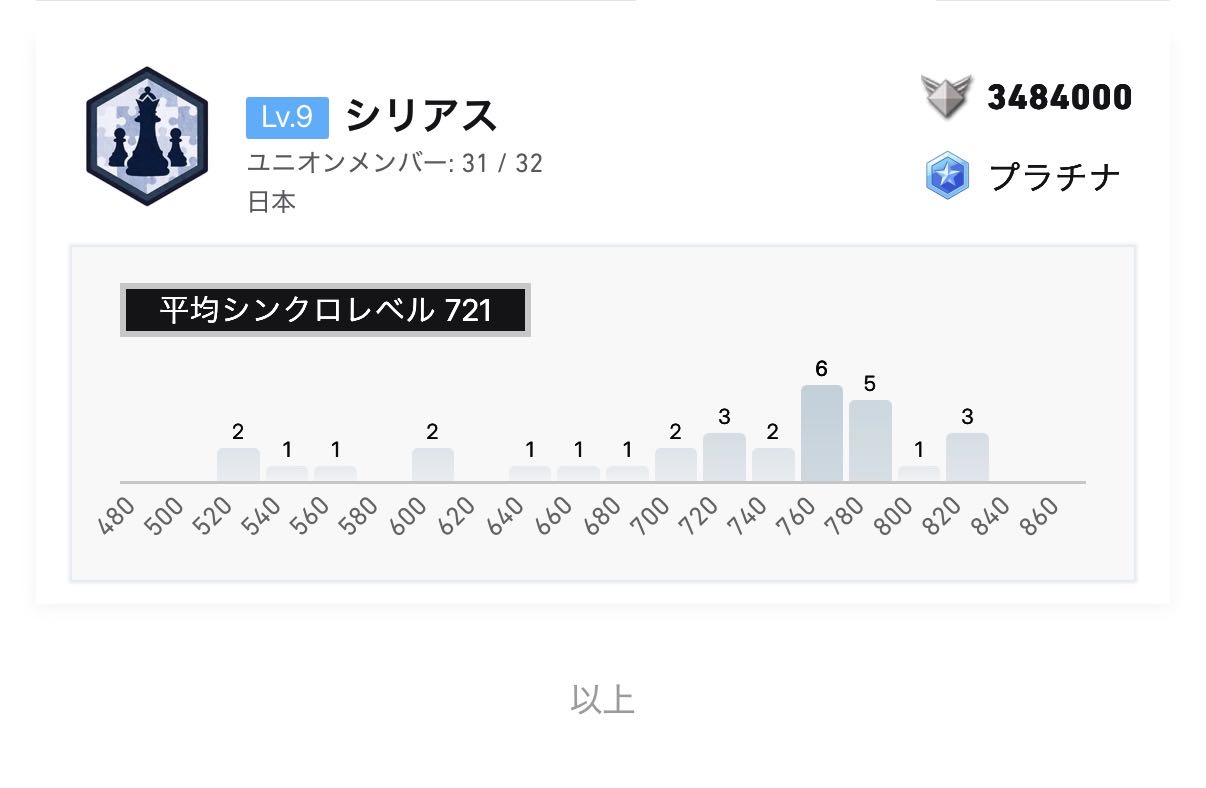This screenshot has width=1206, height=788.
Task: Click the silver winged power icon
Action: pos(945,98)
